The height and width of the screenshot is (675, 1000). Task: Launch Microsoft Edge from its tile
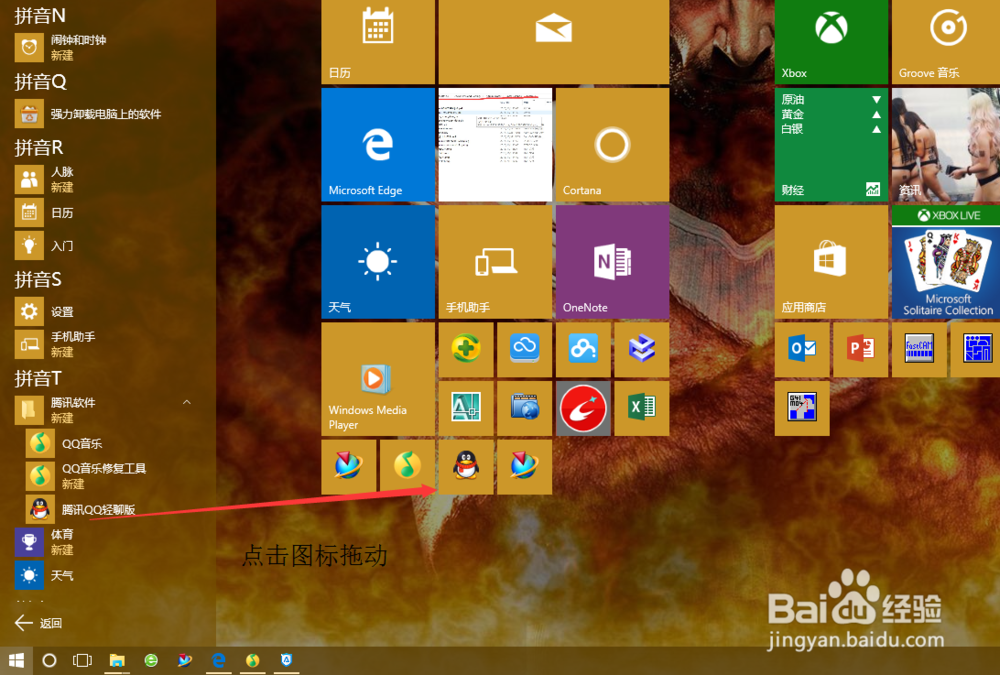pyautogui.click(x=377, y=143)
